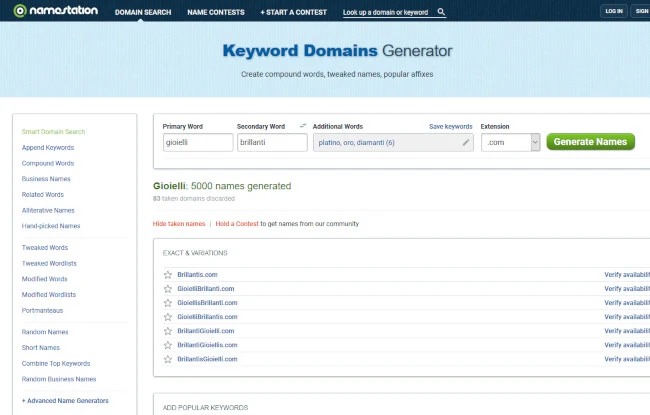Click the Namestation logo icon
The image size is (650, 415).
pos(20,12)
